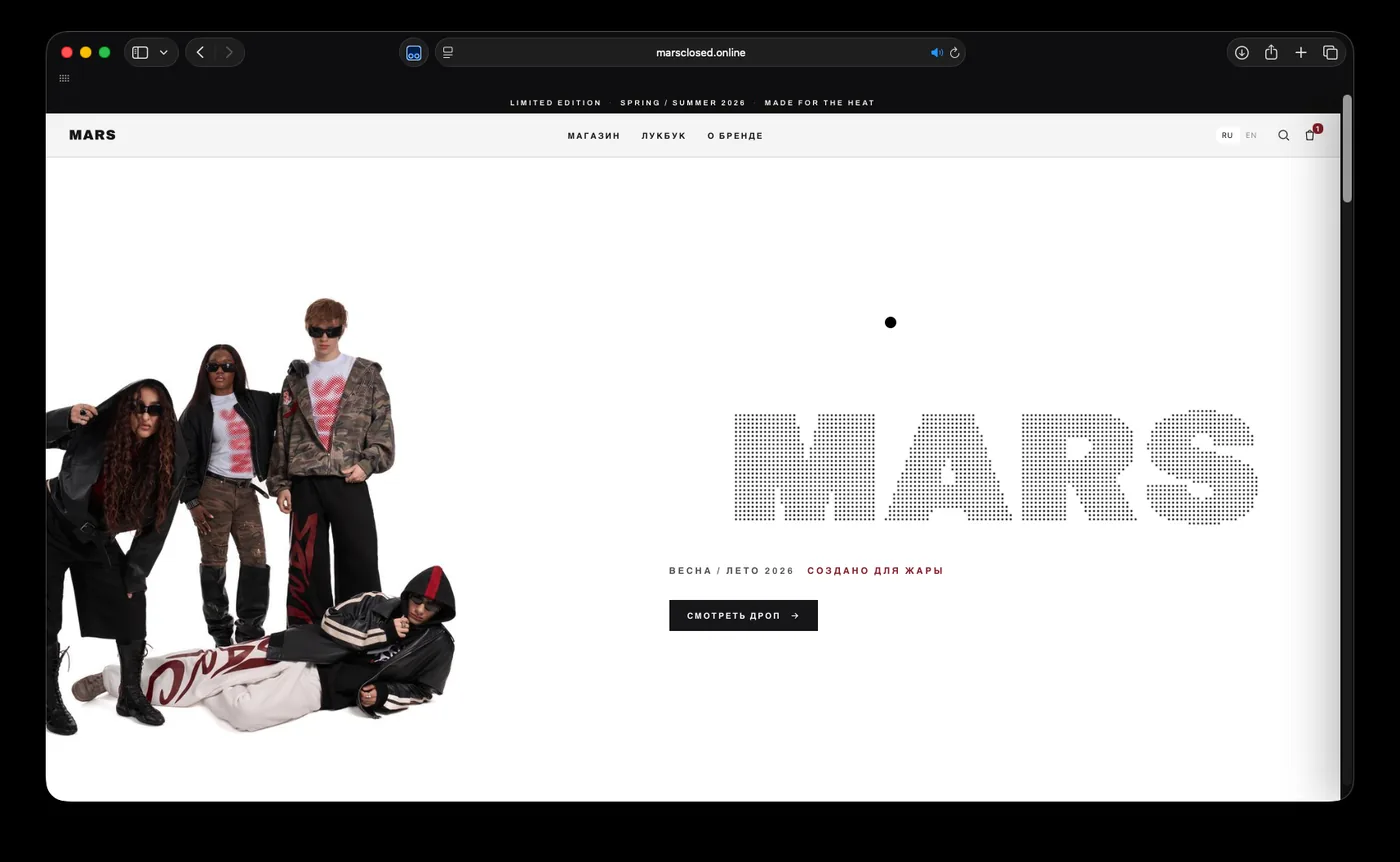Screen dimensions: 1400x862
Task: Enter full screen with the green button
Action: (x=104, y=52)
